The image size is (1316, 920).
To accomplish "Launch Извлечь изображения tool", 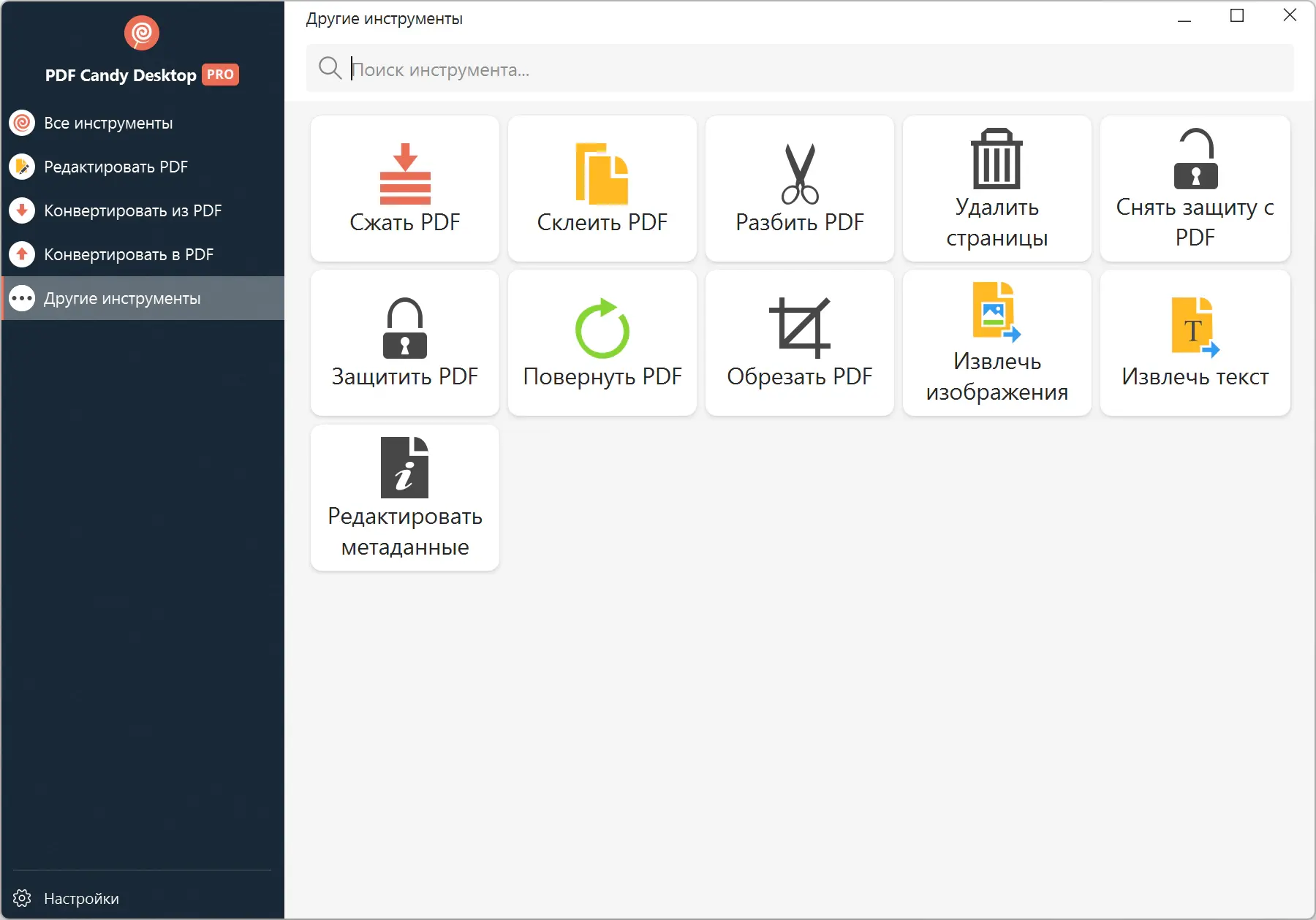I will 997,343.
